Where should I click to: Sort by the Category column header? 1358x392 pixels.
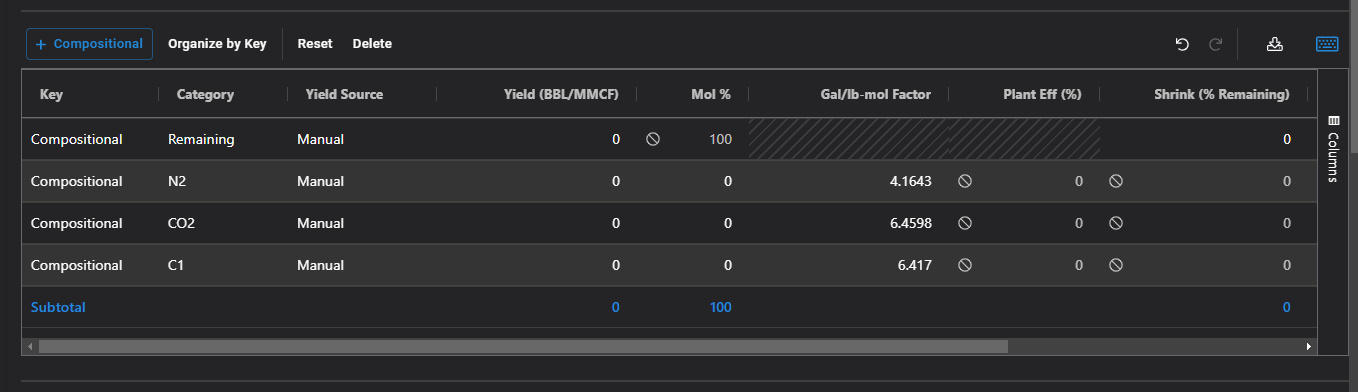[x=205, y=95]
